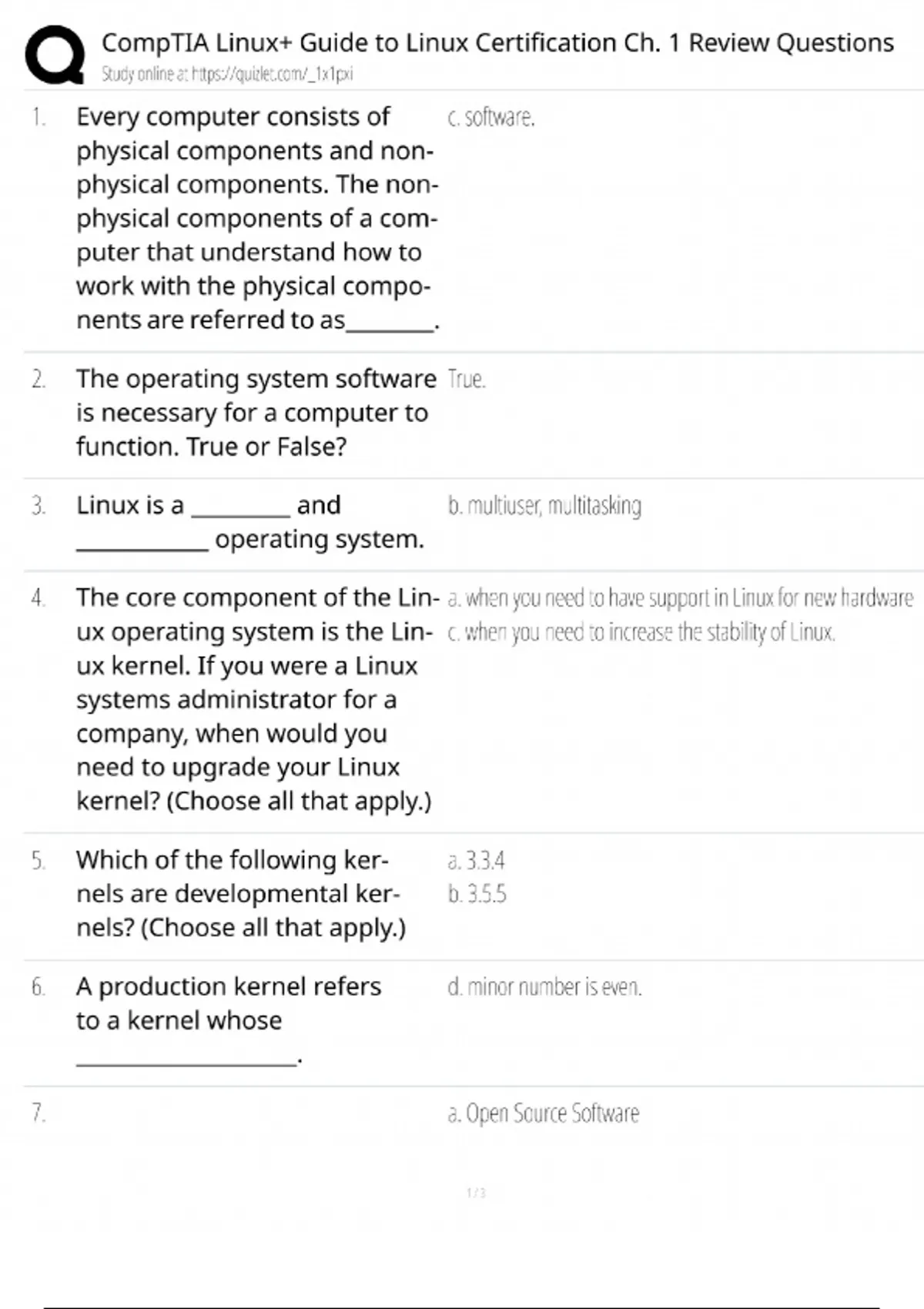
Task: Click question number 1
Action: (x=38, y=117)
